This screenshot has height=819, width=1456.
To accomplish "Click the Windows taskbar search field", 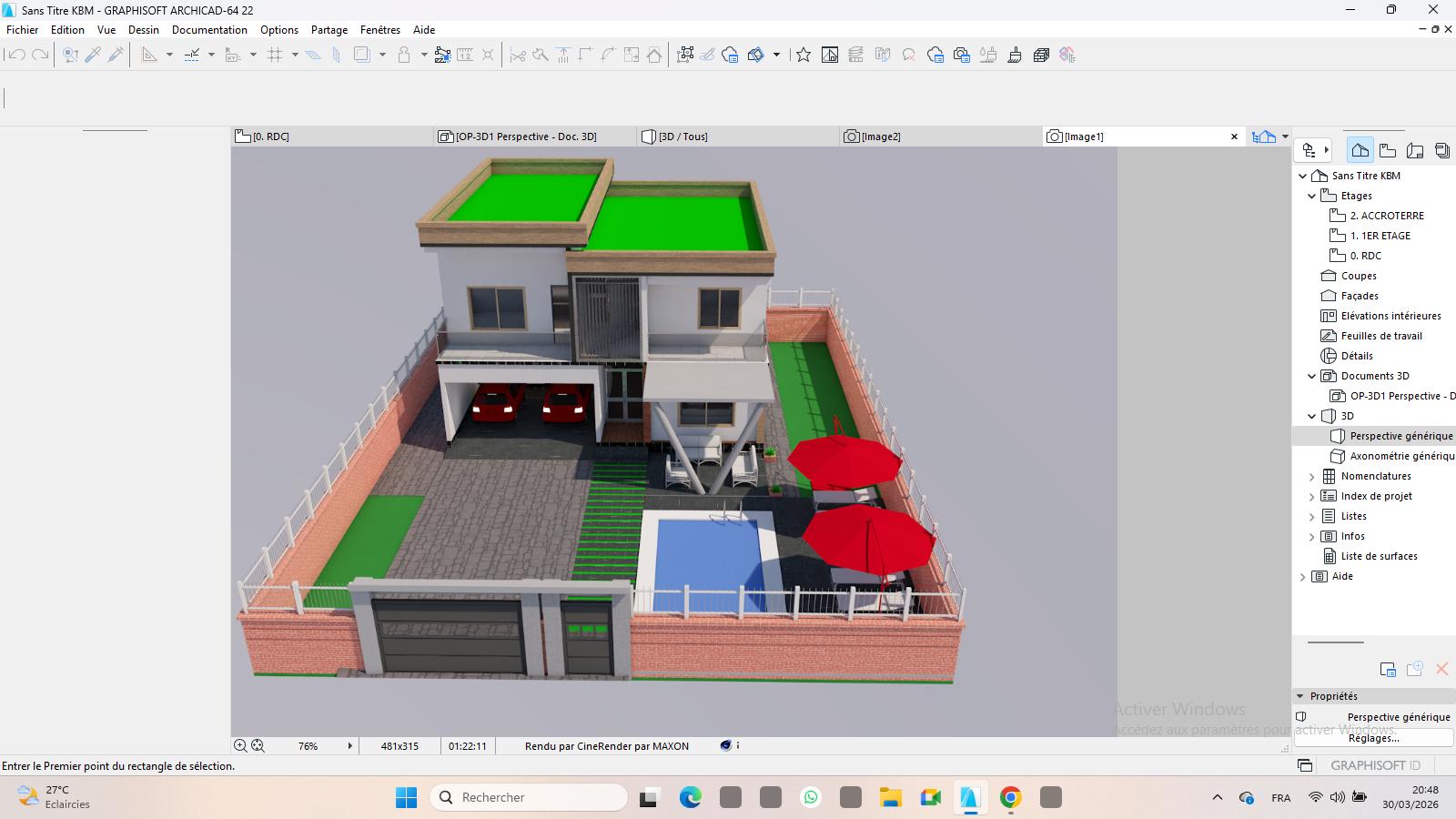I will tap(530, 797).
